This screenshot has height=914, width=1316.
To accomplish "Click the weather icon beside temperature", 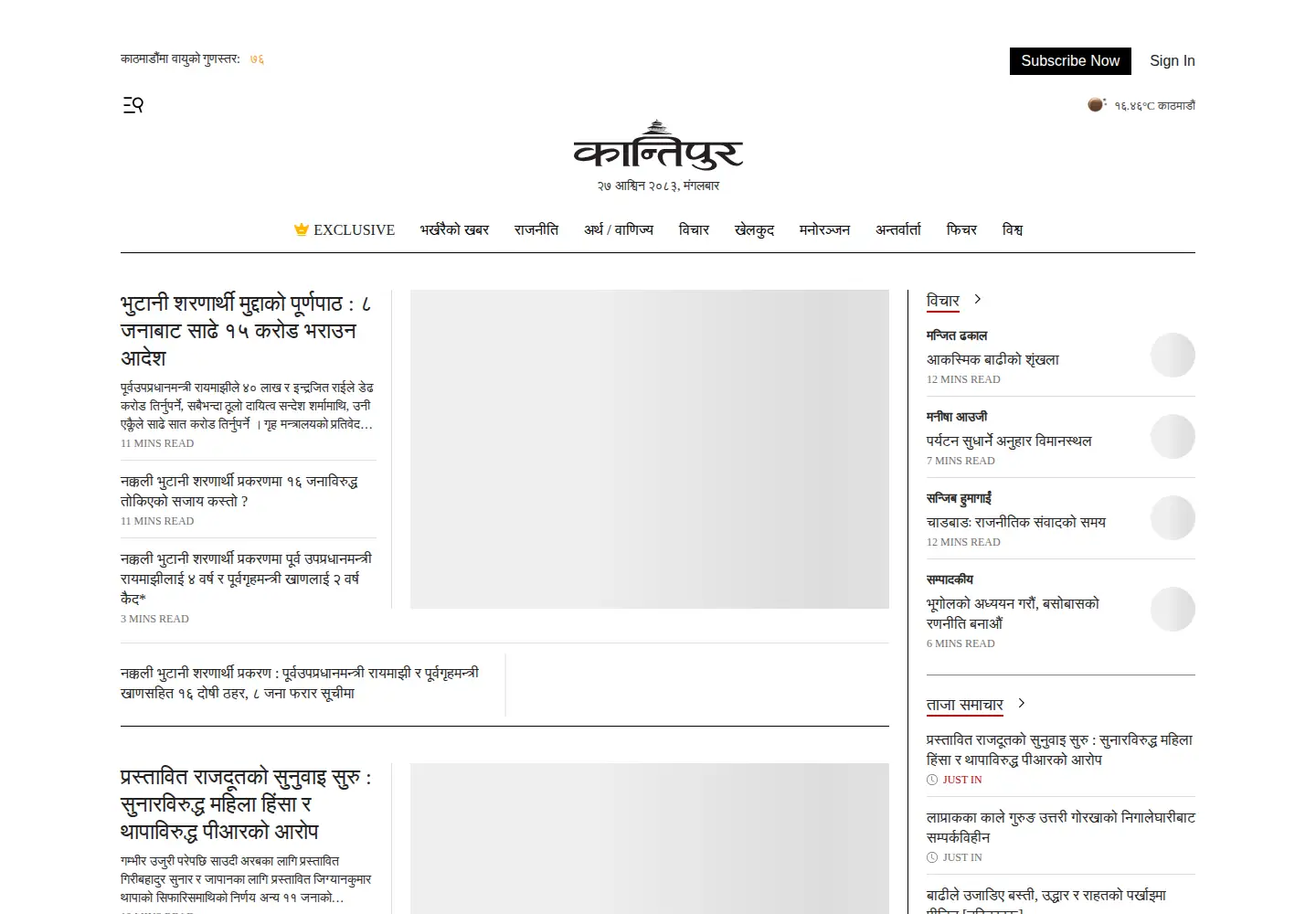I will pos(1097,105).
